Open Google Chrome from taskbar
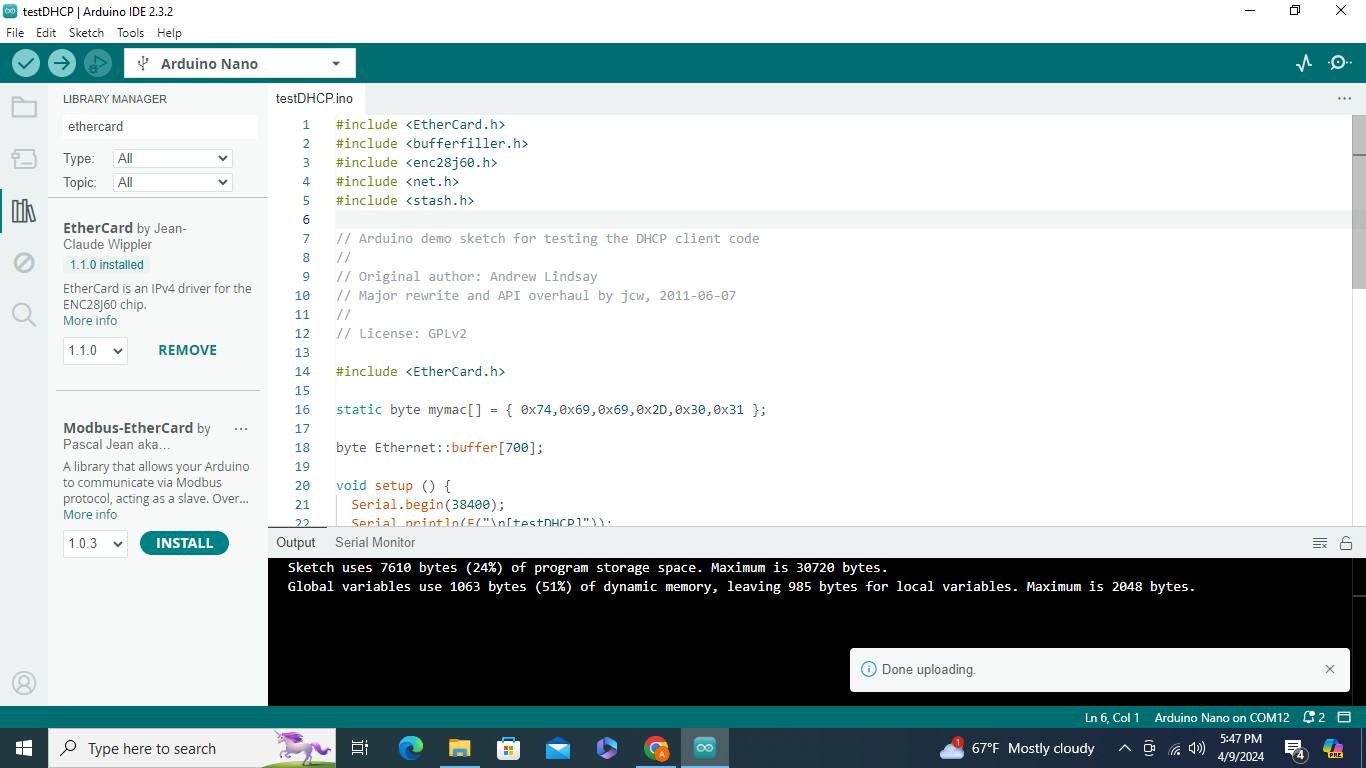The width and height of the screenshot is (1366, 768). pyautogui.click(x=656, y=748)
